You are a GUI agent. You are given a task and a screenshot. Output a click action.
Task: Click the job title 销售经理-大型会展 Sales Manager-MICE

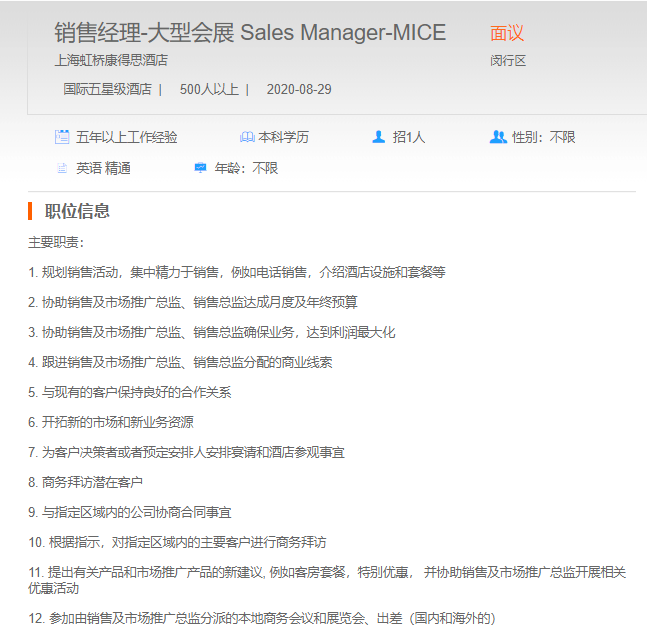pyautogui.click(x=250, y=33)
